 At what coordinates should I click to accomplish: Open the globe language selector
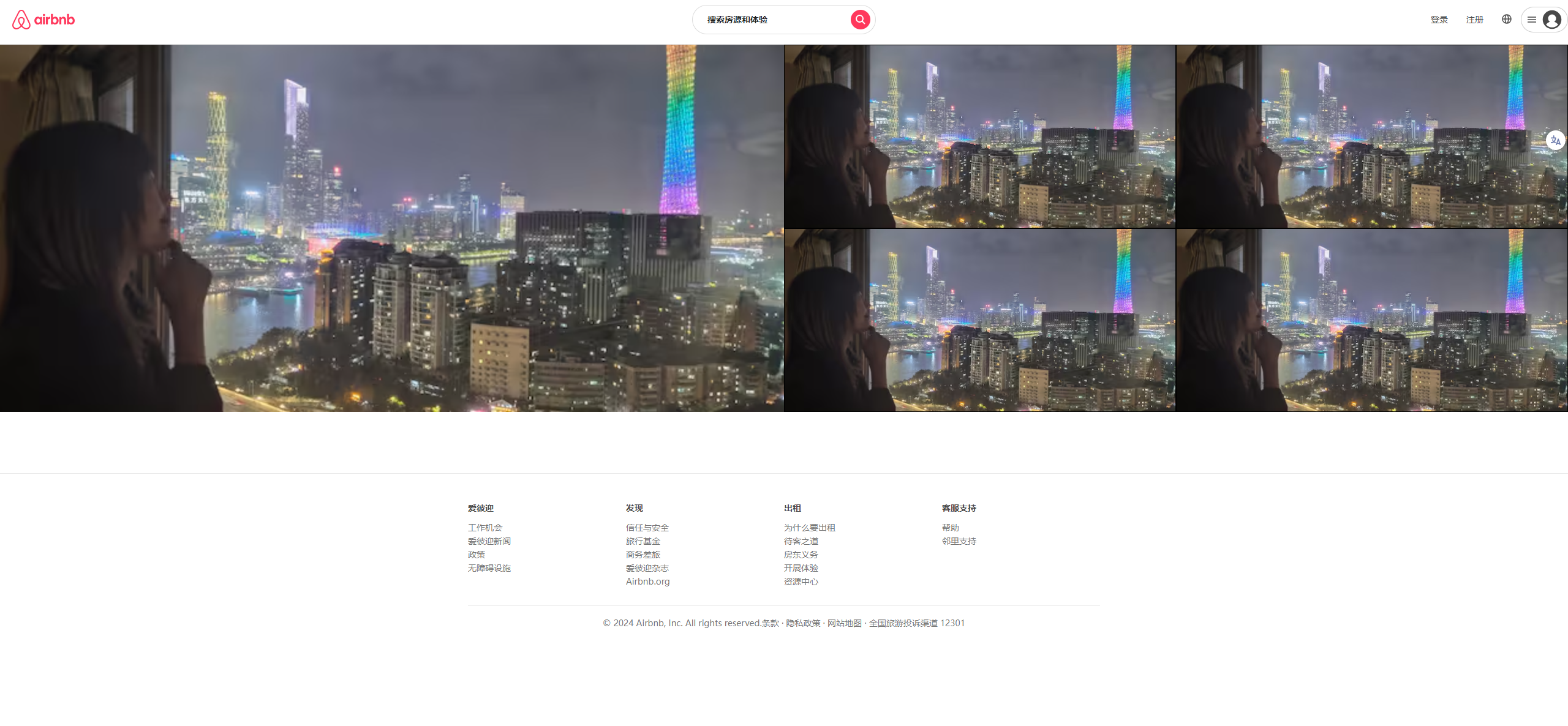(1506, 20)
